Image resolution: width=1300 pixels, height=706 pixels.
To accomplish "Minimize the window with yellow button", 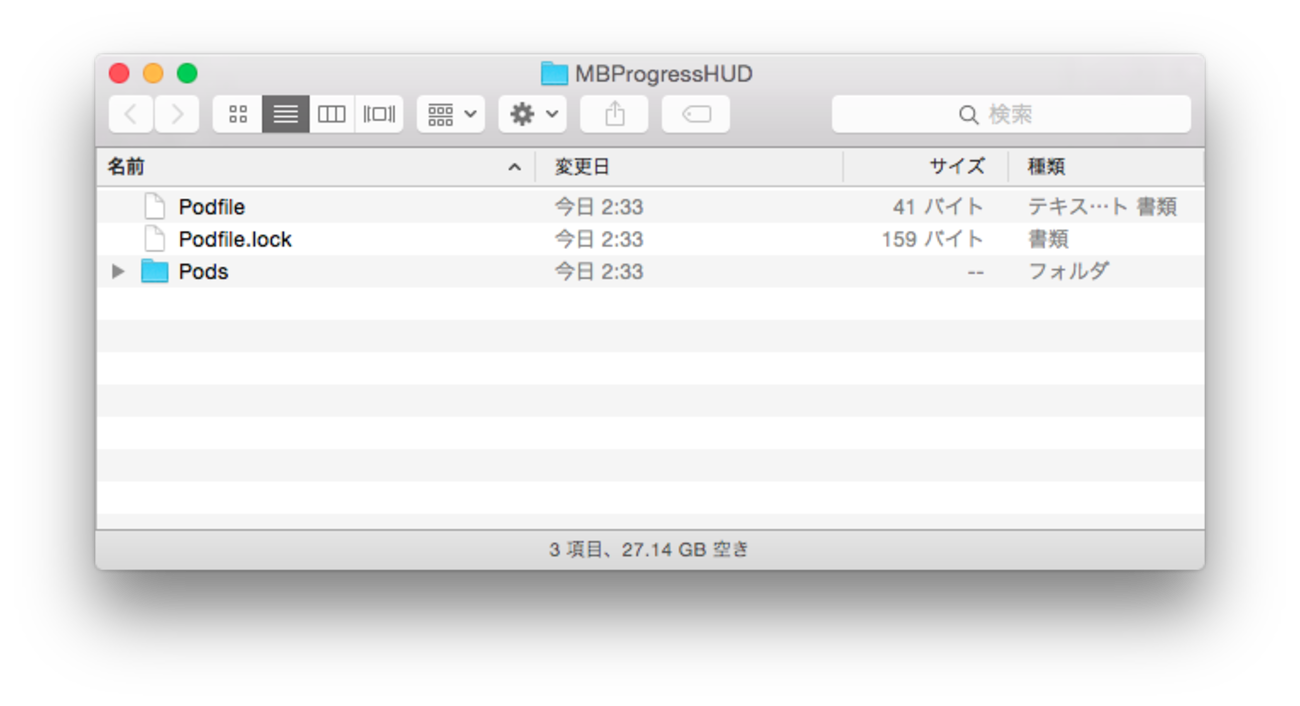I will (153, 73).
